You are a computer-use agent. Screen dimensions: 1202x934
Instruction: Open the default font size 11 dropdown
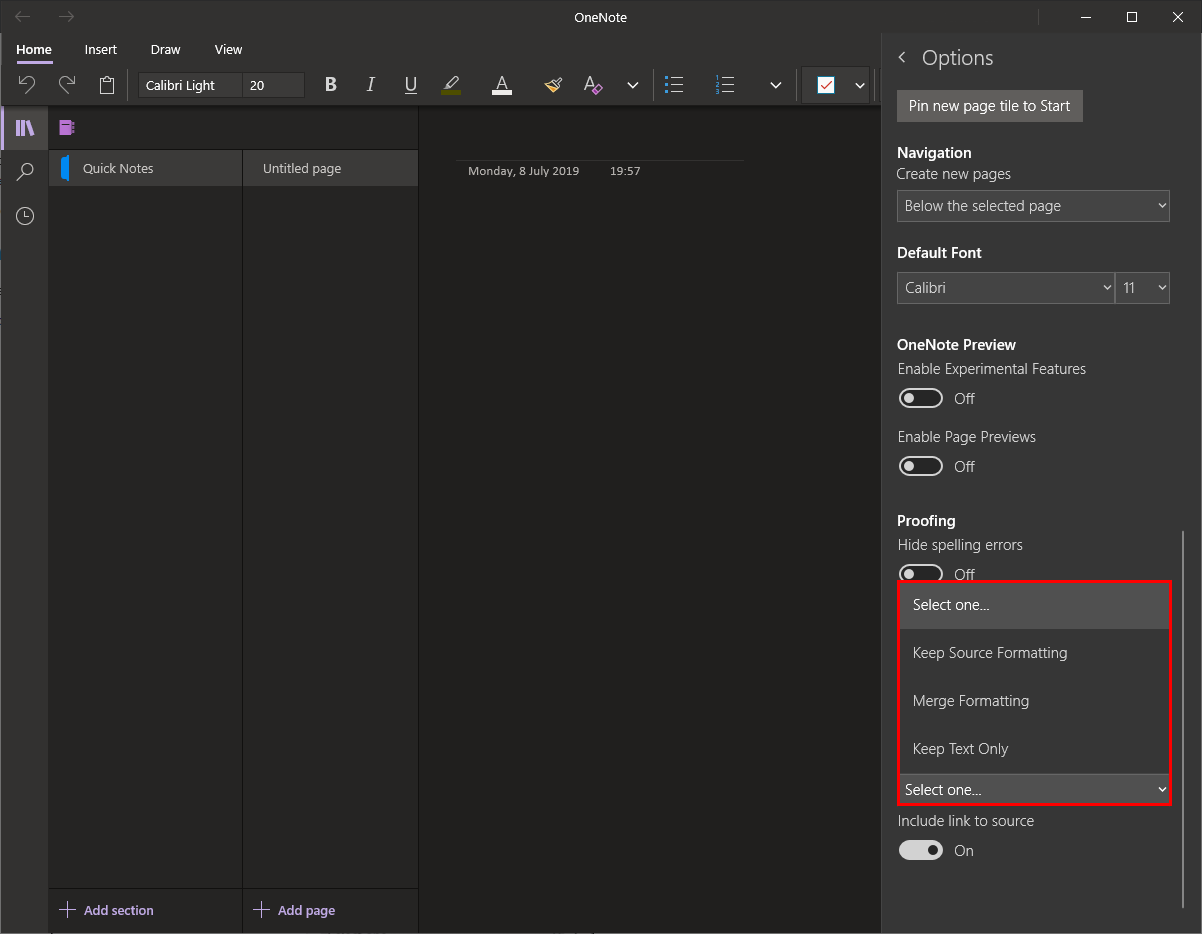click(x=1142, y=288)
